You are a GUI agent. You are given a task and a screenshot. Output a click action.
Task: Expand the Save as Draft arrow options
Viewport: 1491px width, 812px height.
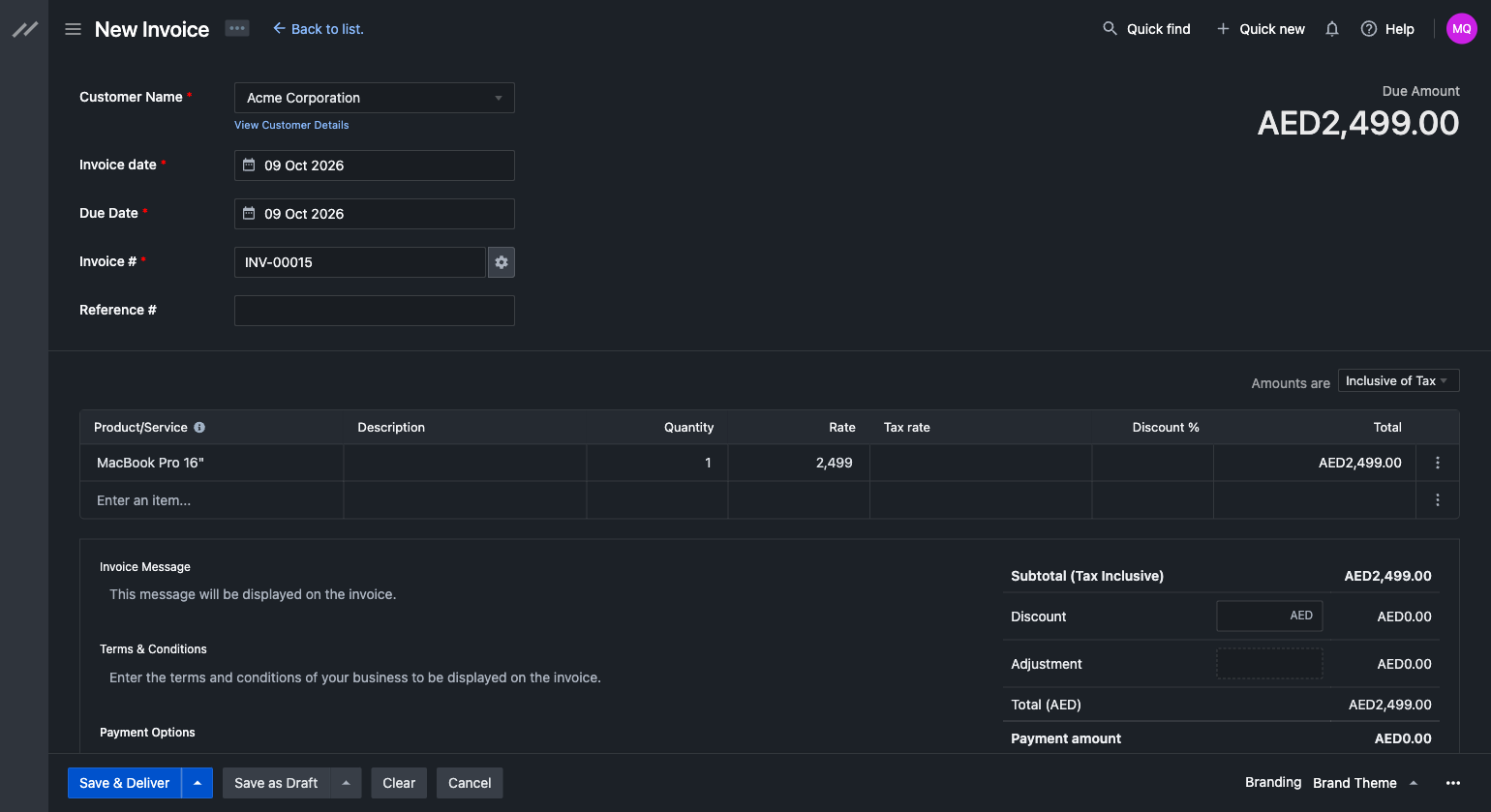(347, 783)
